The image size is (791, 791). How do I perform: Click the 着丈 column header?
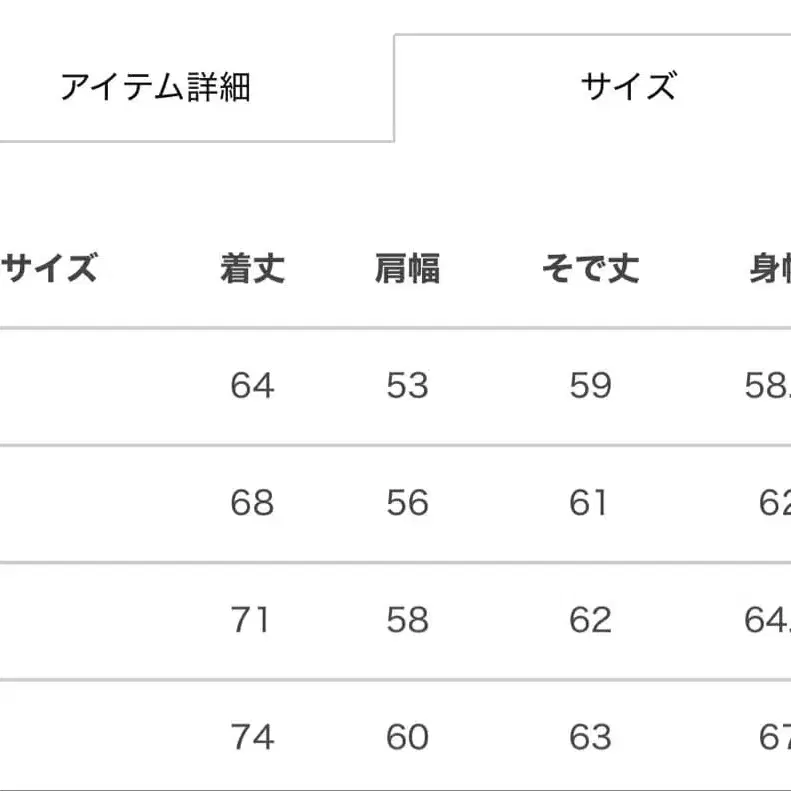pyautogui.click(x=252, y=269)
